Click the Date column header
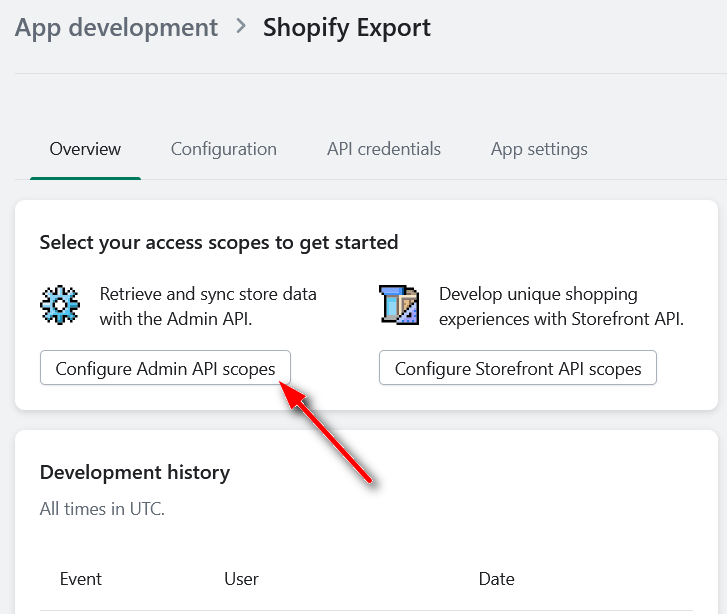 click(497, 579)
